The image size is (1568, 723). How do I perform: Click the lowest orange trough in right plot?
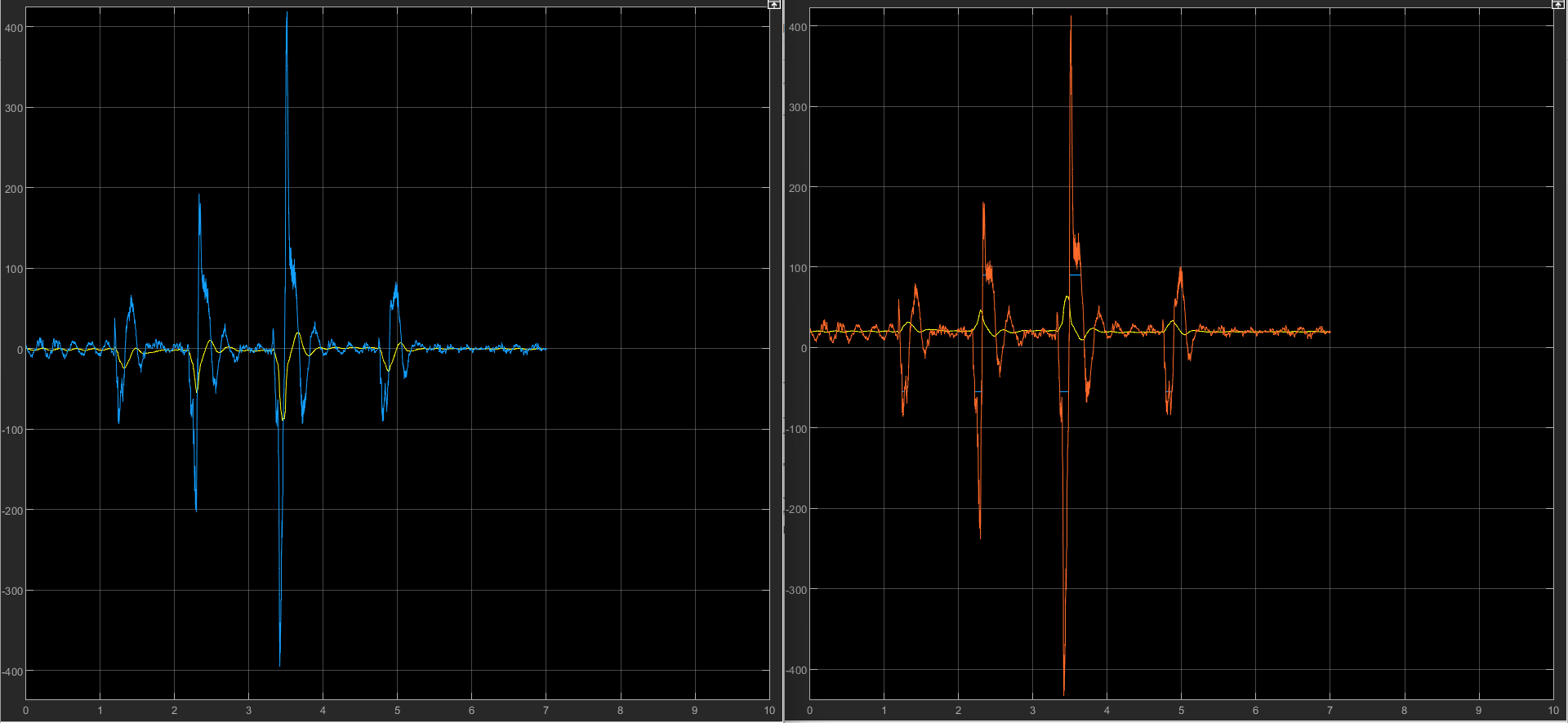coord(1063,693)
